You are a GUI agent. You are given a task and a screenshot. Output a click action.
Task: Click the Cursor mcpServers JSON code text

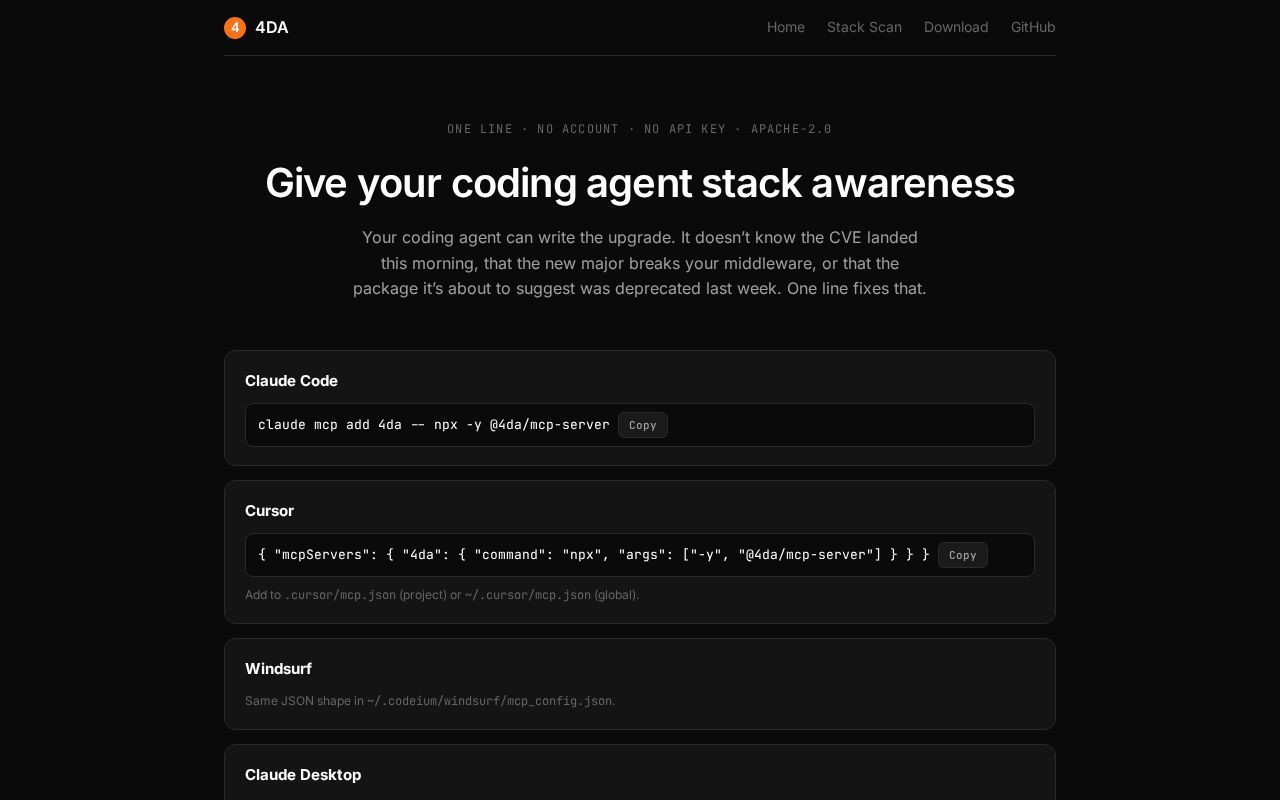pyautogui.click(x=594, y=555)
